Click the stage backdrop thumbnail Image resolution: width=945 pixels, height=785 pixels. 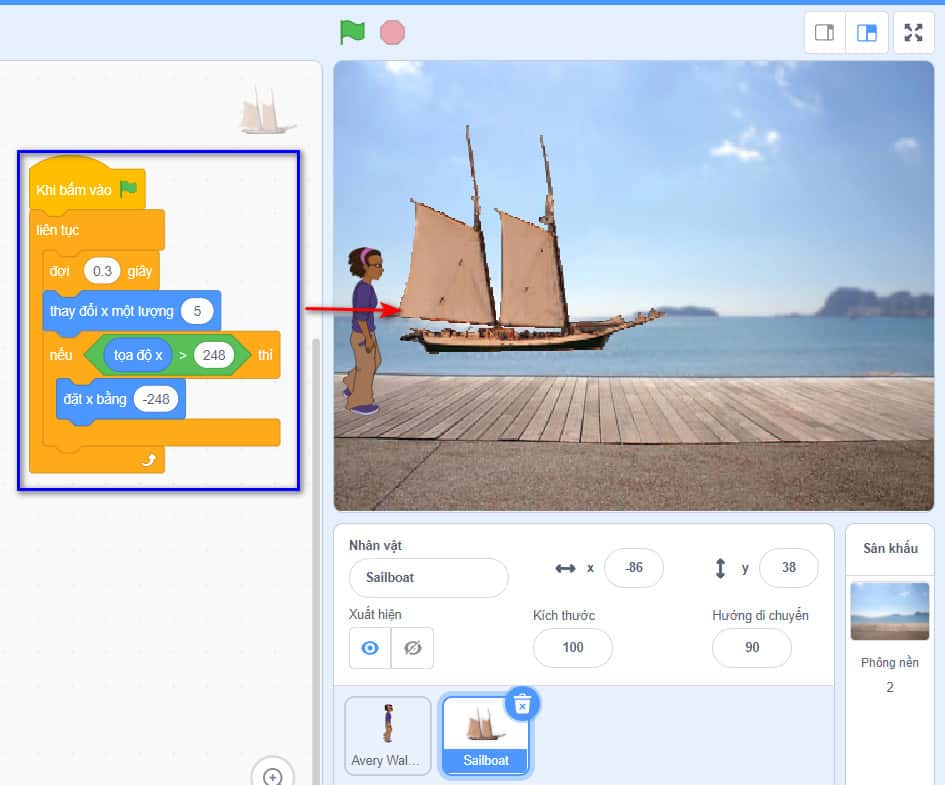[x=889, y=611]
